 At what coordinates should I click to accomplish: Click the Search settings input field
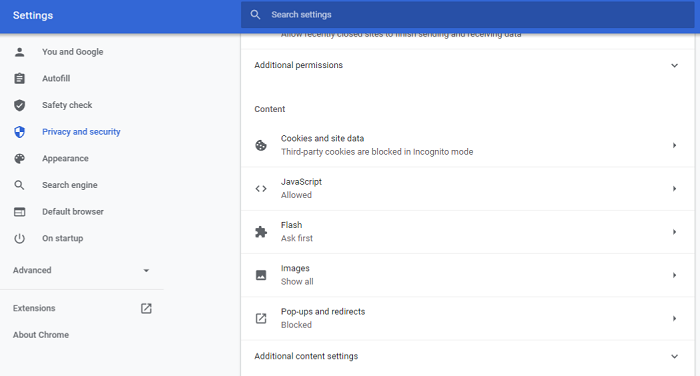click(x=468, y=15)
